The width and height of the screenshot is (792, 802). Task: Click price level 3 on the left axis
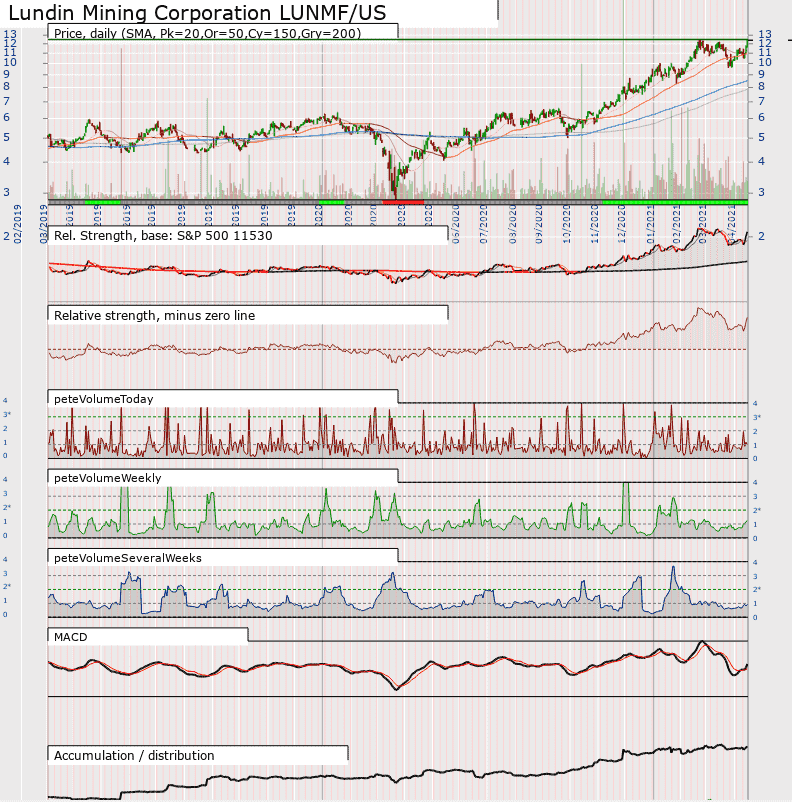(x=7, y=192)
